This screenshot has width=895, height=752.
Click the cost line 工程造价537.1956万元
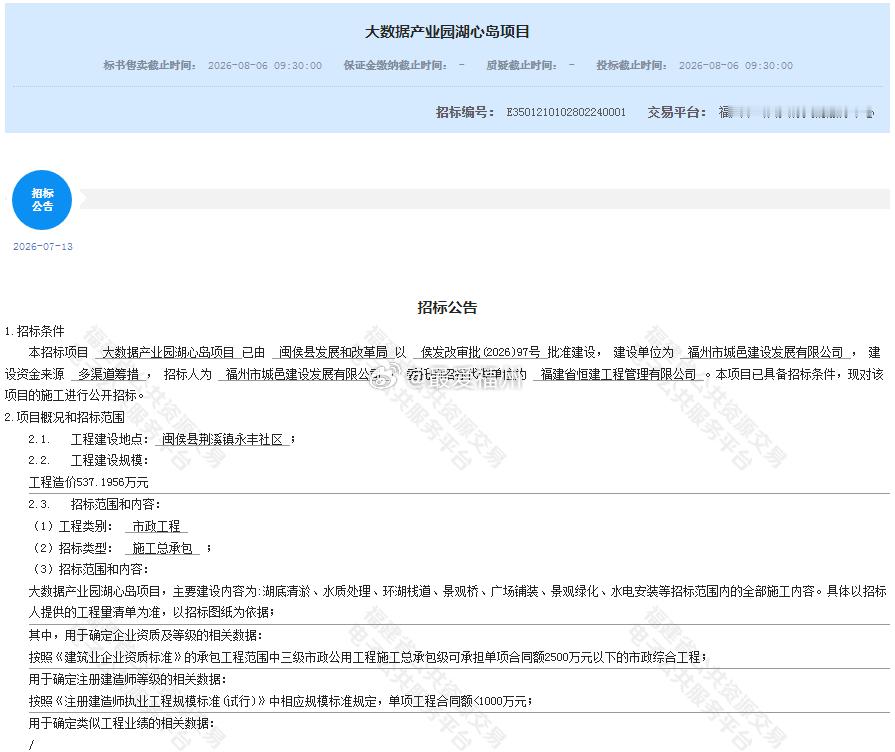coord(88,482)
